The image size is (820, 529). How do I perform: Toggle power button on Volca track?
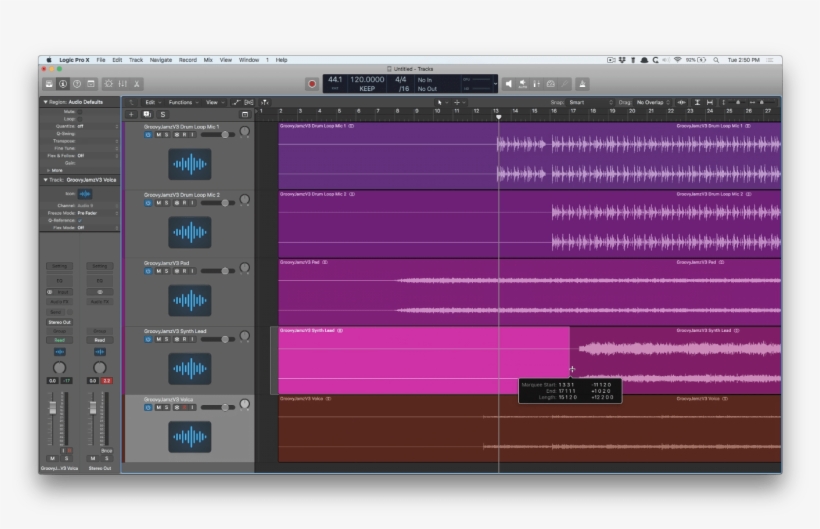[148, 407]
